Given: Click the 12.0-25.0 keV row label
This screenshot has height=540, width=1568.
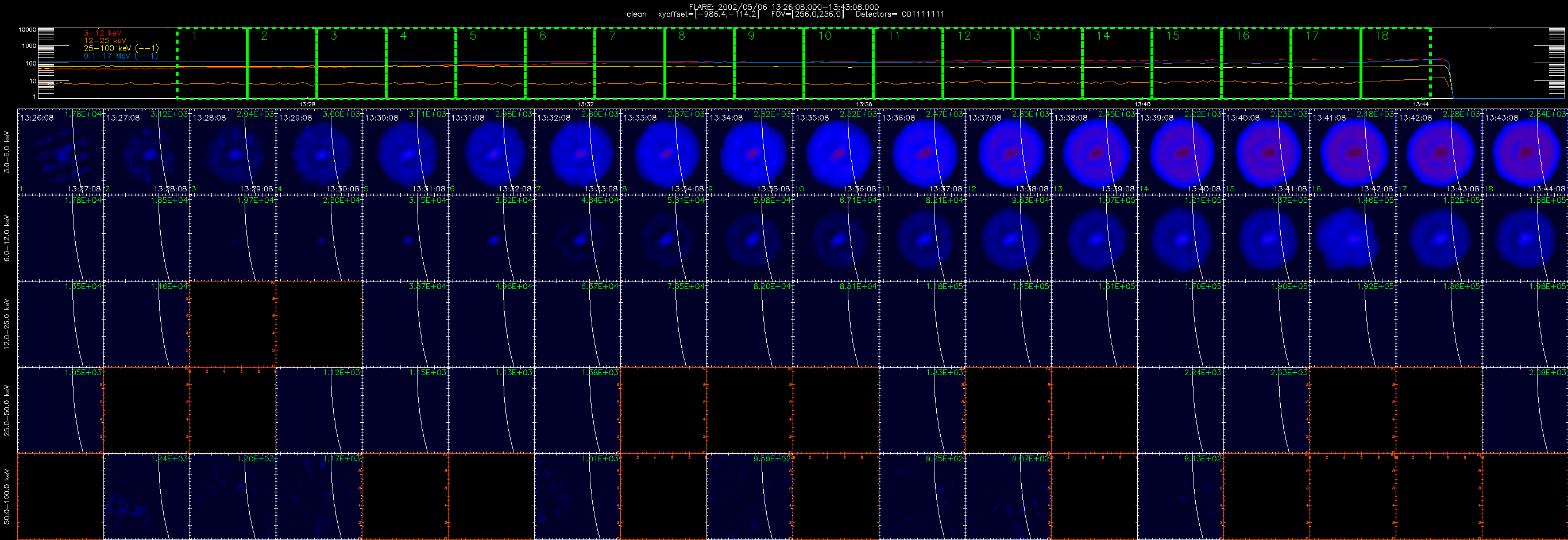Looking at the screenshot, I should (x=7, y=324).
